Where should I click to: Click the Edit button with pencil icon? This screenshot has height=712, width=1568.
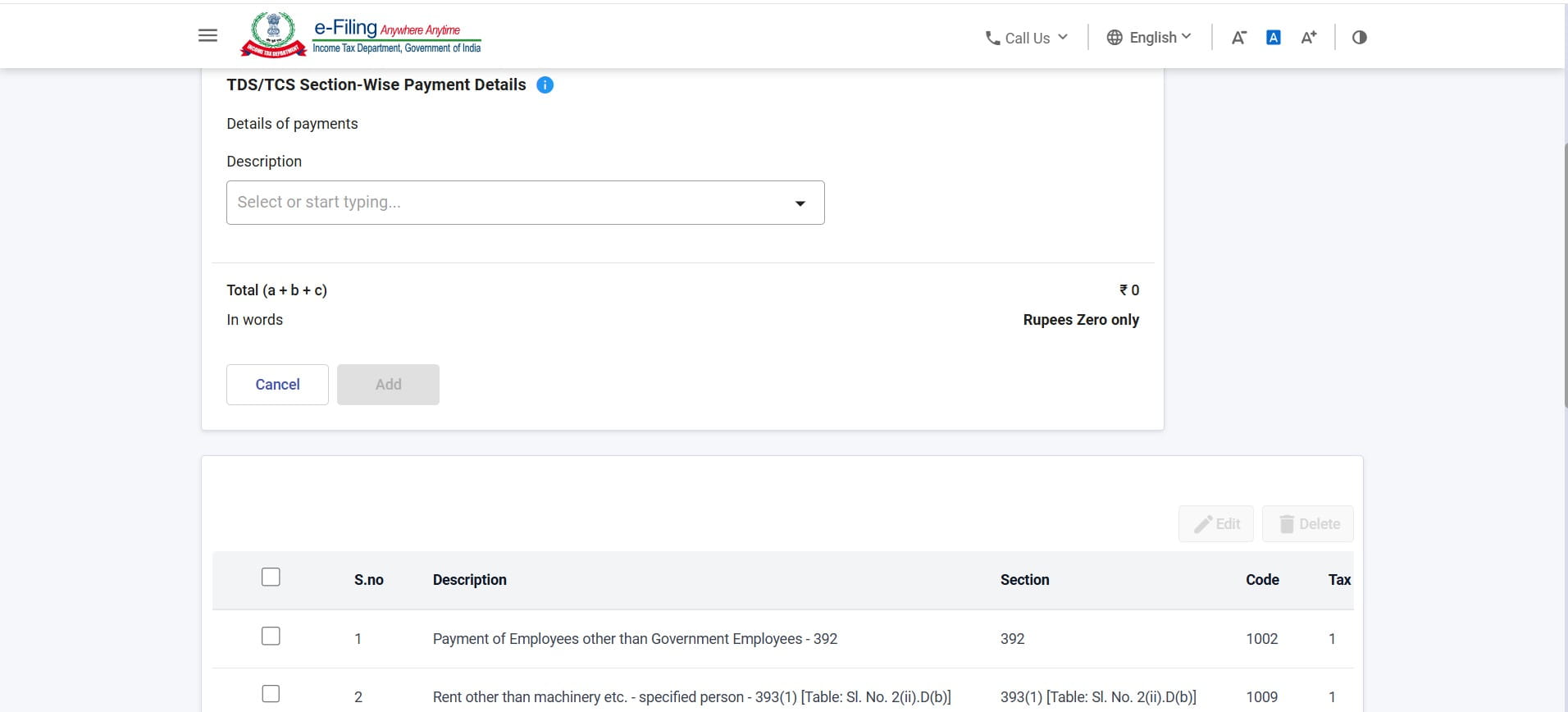1216,524
